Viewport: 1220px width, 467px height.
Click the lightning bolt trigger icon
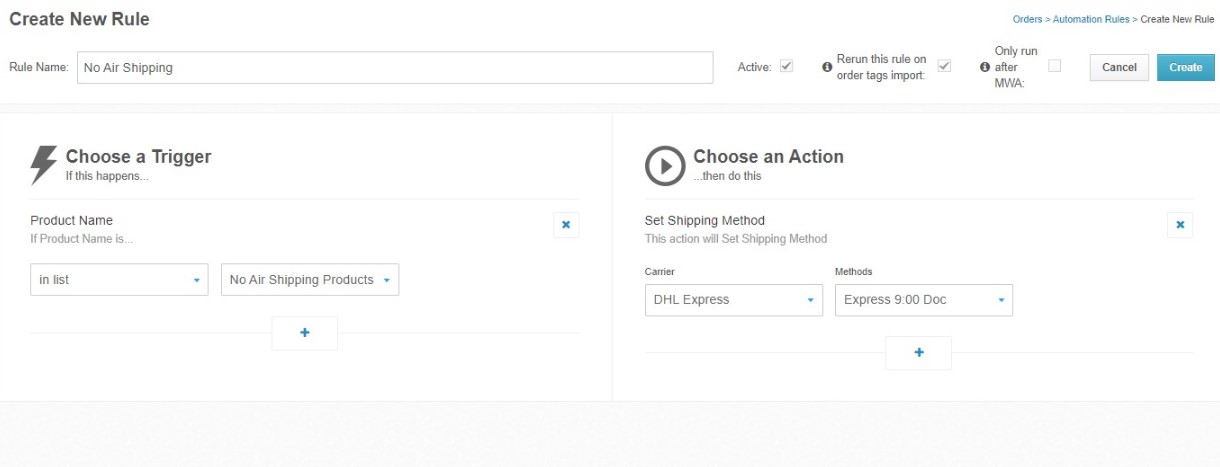(44, 165)
